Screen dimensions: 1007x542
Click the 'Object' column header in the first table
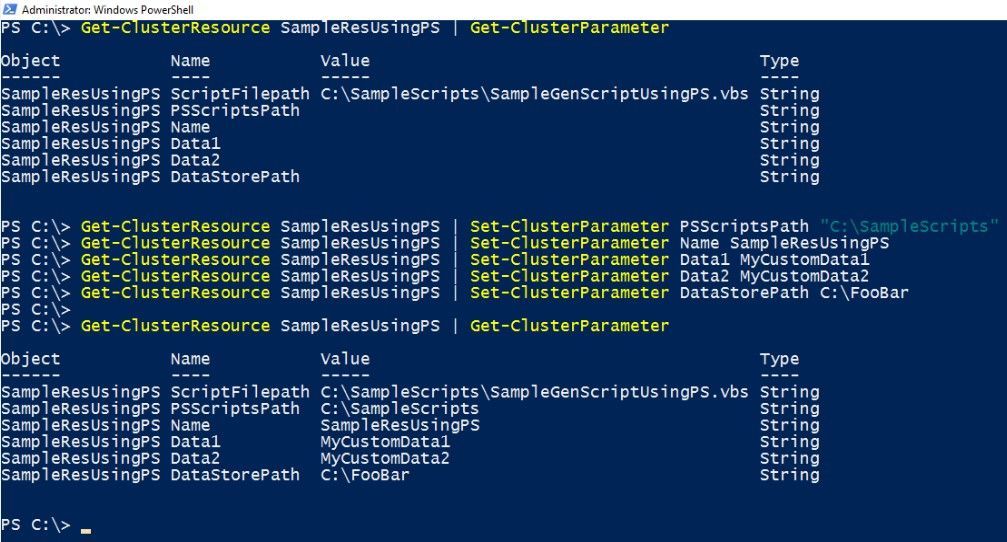tap(30, 62)
